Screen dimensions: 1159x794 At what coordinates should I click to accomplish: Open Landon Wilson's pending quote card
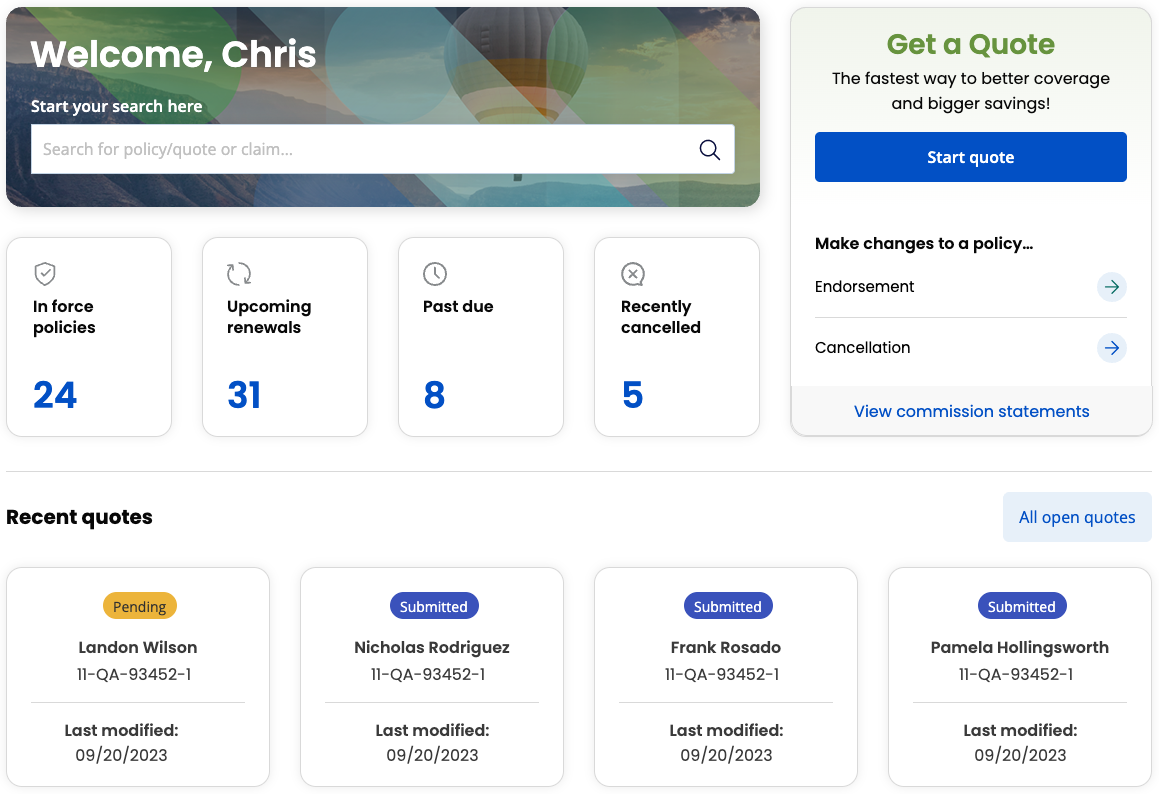(x=138, y=677)
